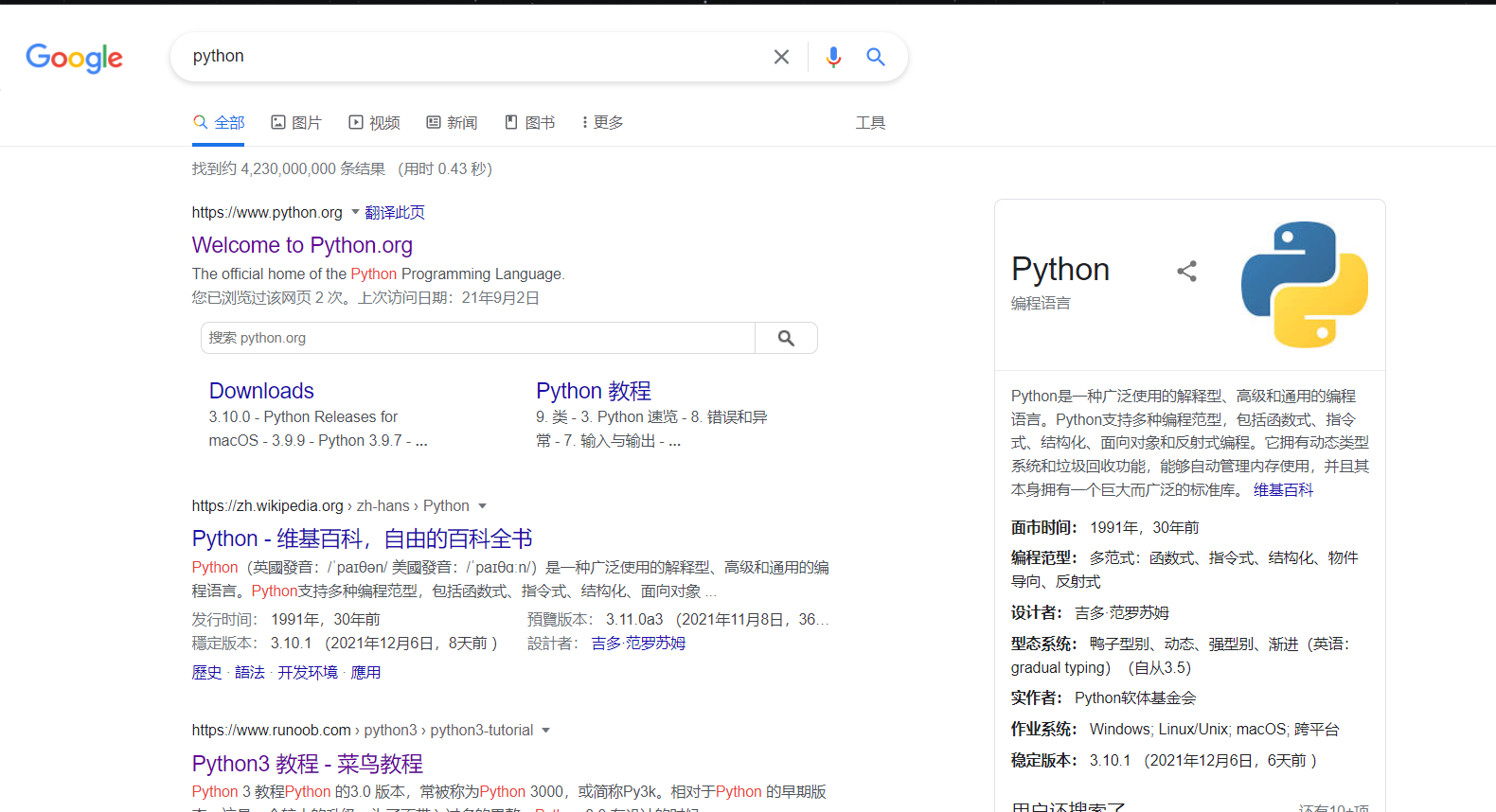Image resolution: width=1496 pixels, height=812 pixels.
Task: Expand the dropdown arrow next to wikipedia URL
Action: pyautogui.click(x=482, y=505)
